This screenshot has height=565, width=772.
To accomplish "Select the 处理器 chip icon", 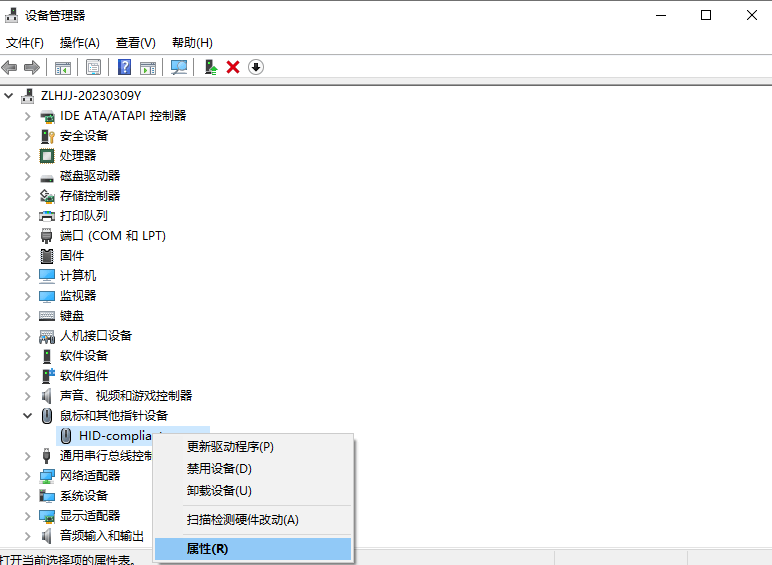I will (47, 156).
